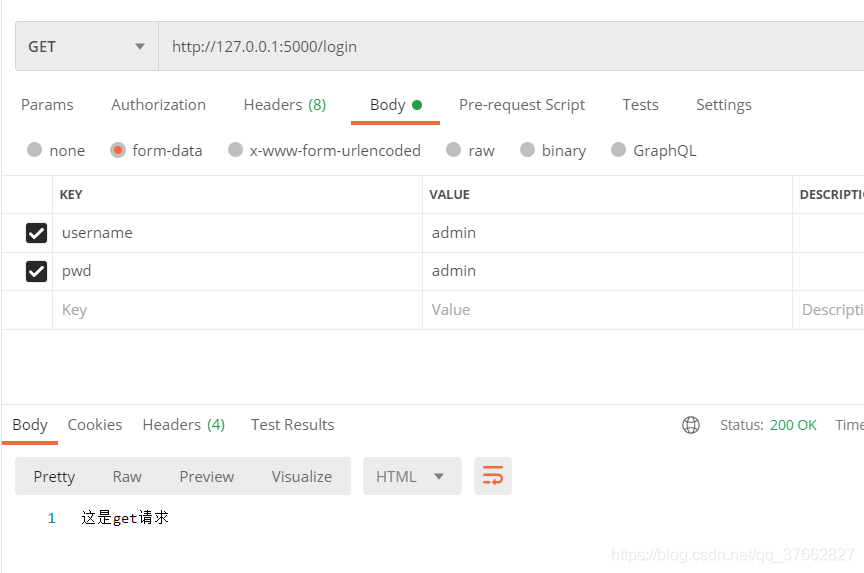Expand the HTML response format dropdown
This screenshot has height=573, width=864.
click(x=411, y=476)
